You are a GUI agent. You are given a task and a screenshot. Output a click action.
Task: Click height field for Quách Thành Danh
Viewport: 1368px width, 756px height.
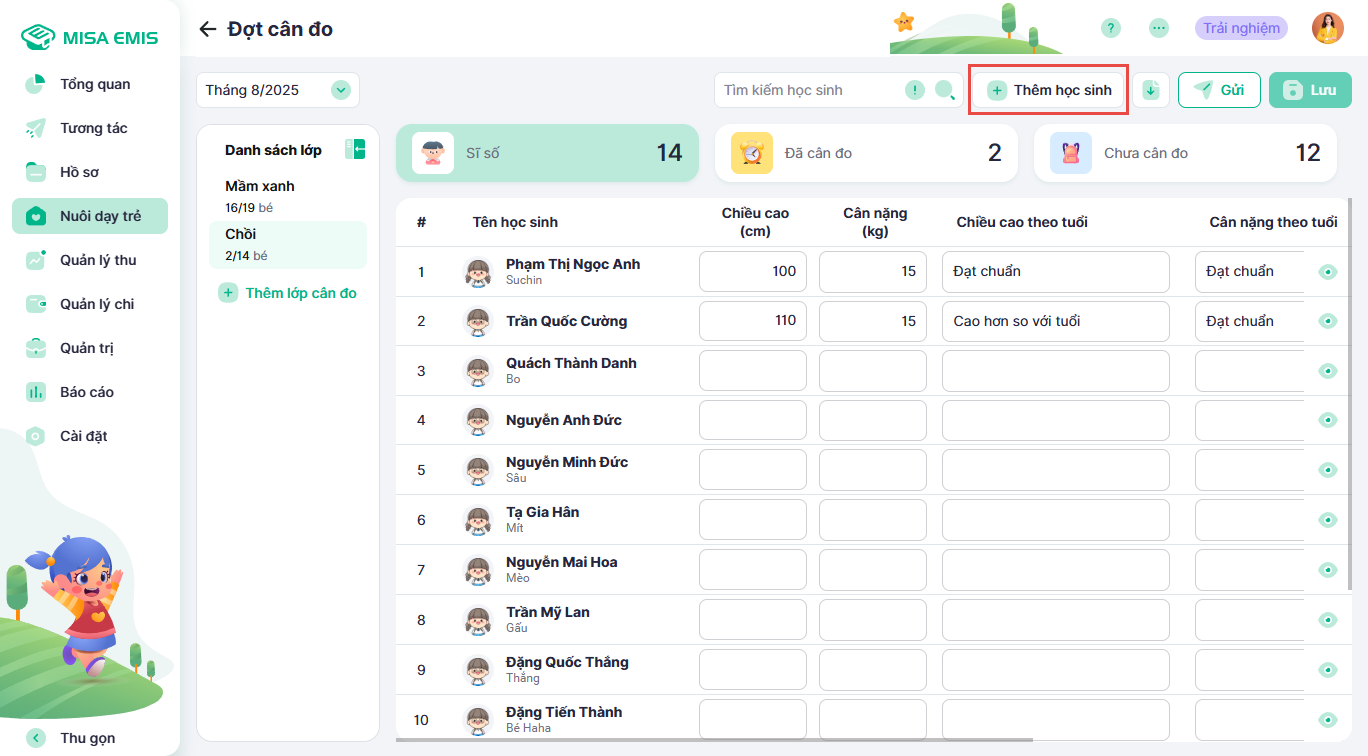(753, 371)
